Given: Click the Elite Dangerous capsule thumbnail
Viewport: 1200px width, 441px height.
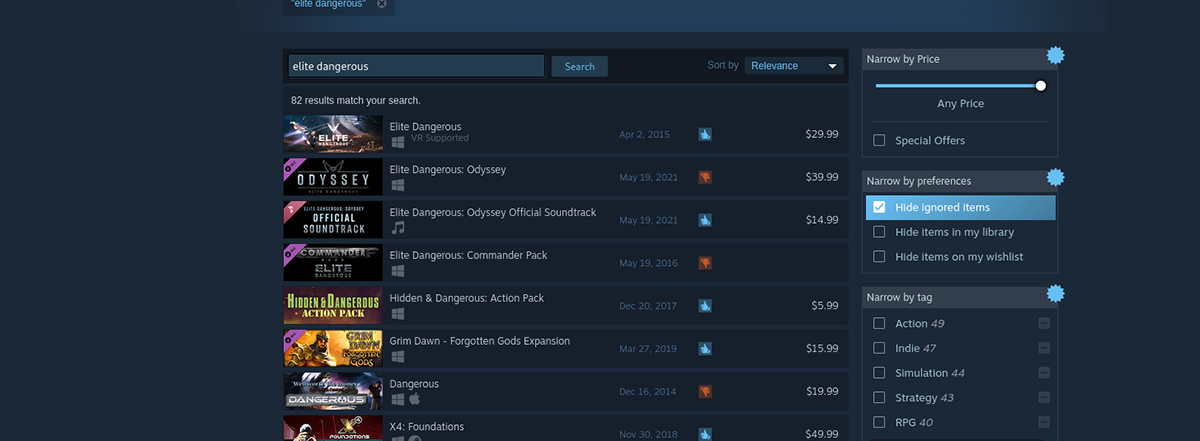Looking at the screenshot, I should [x=333, y=134].
